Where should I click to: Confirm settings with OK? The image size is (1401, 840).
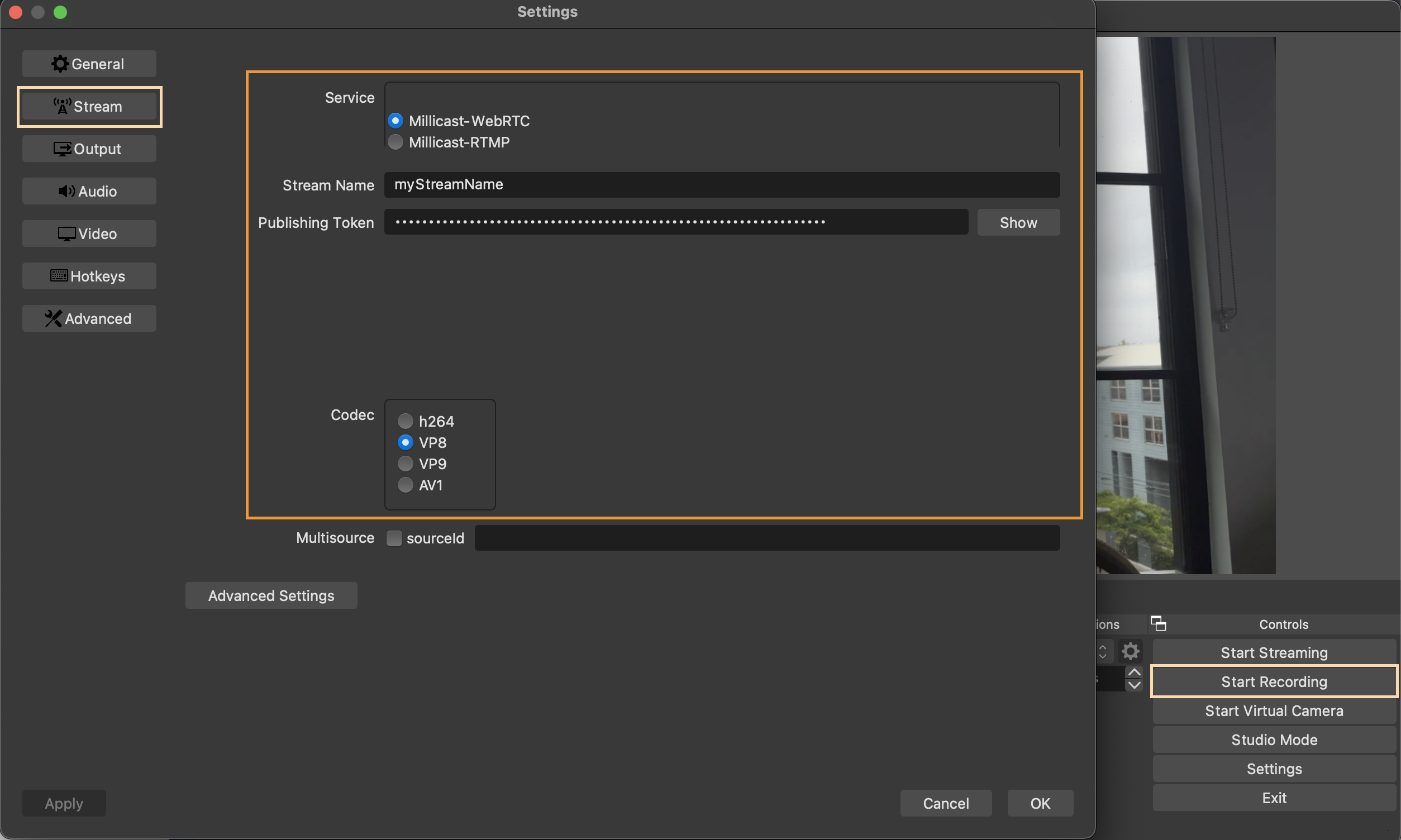1040,803
